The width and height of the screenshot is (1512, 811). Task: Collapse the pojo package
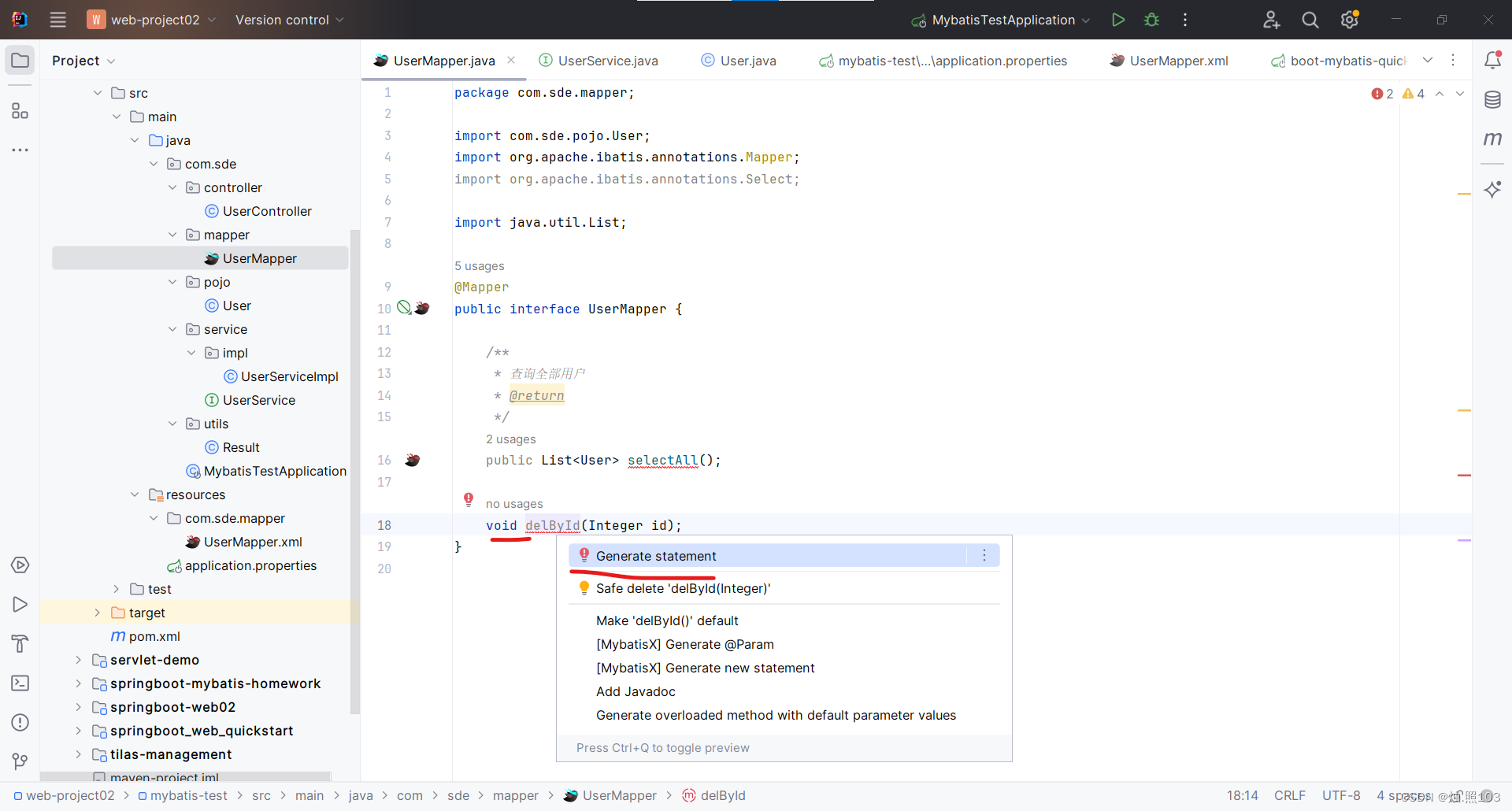click(x=172, y=282)
